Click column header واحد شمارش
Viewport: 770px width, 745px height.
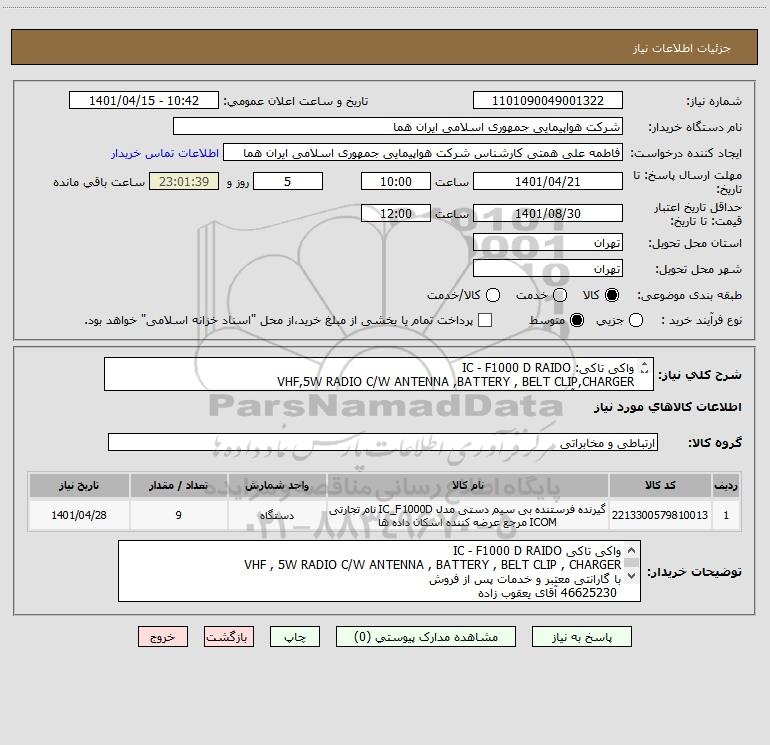[276, 486]
